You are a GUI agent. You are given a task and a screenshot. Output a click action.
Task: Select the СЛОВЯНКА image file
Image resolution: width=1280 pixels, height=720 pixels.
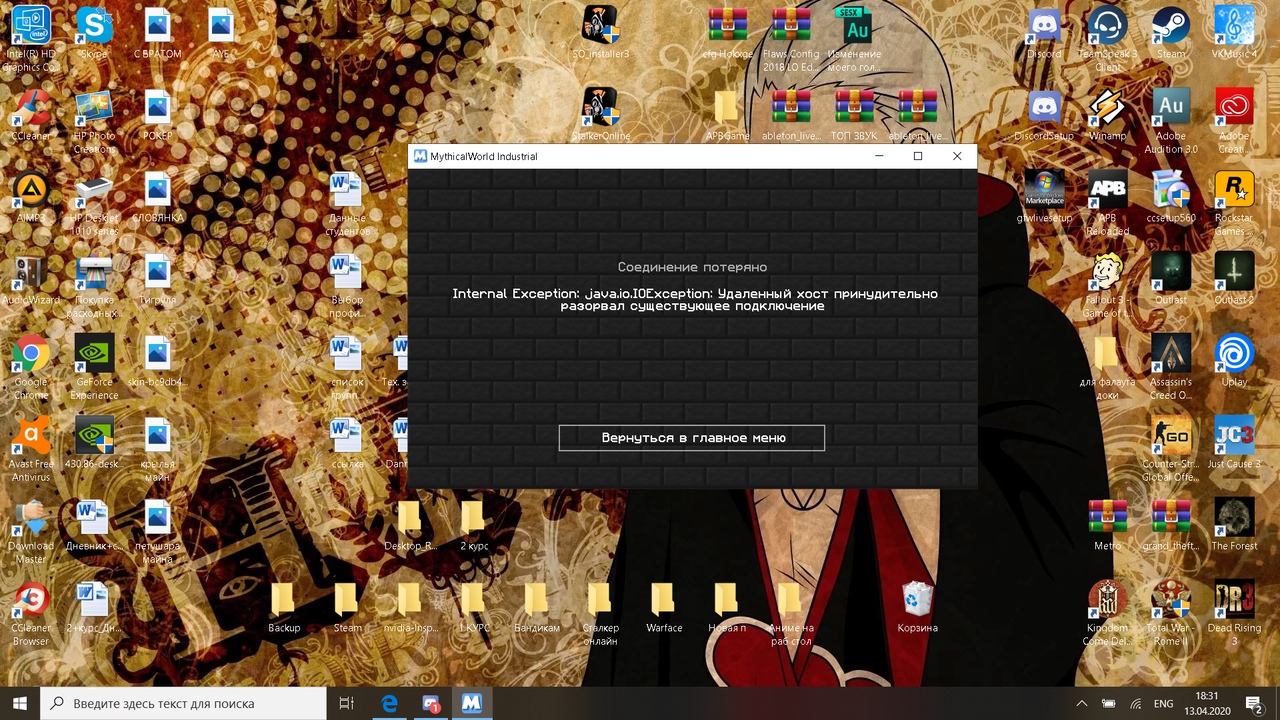[x=157, y=197]
